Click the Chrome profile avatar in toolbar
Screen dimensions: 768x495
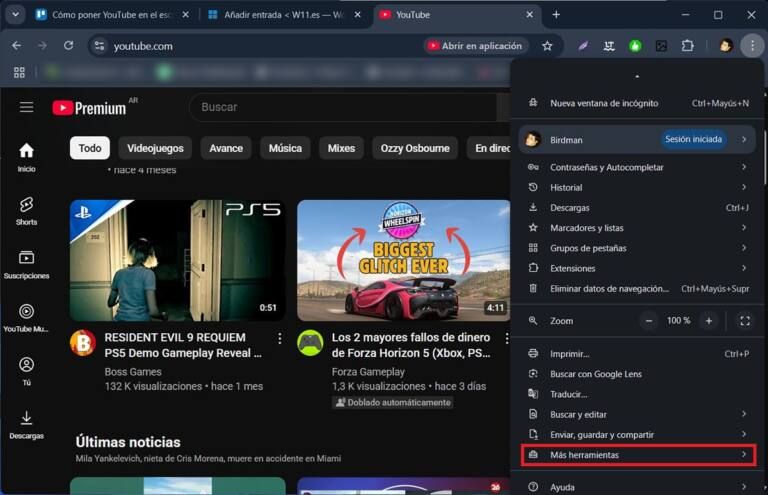point(726,46)
